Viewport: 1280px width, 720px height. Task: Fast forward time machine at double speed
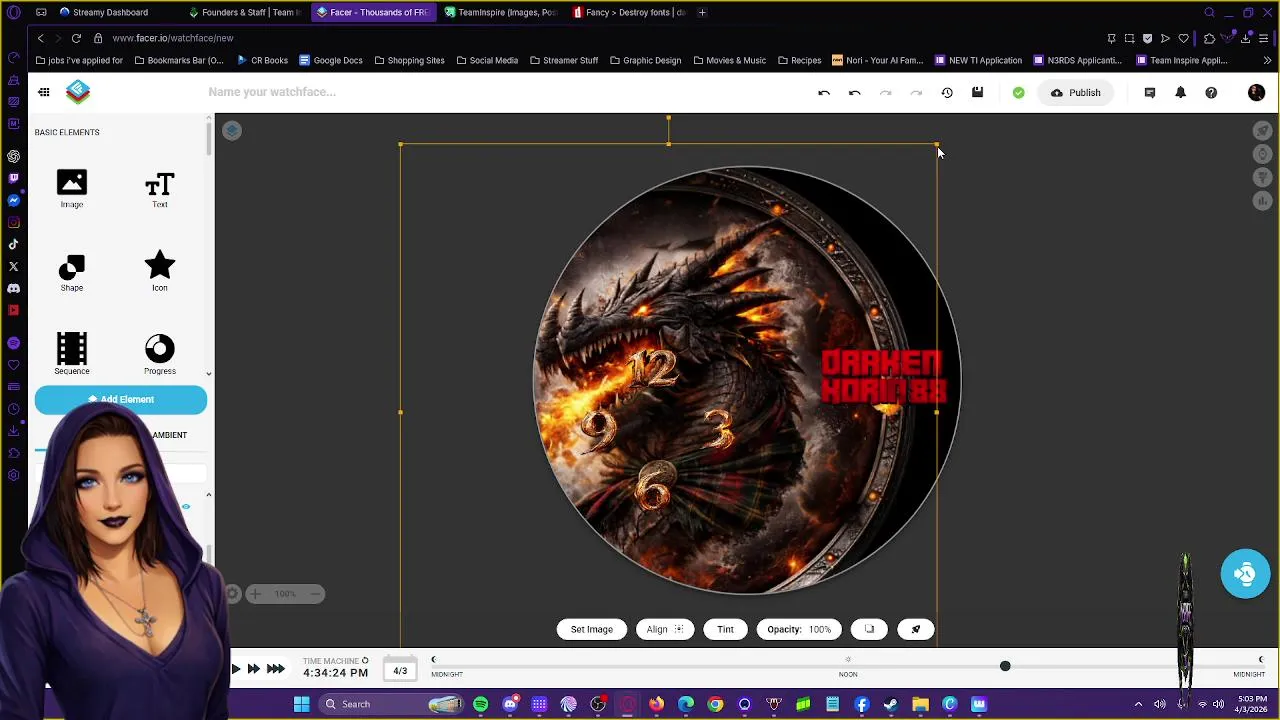coord(253,669)
